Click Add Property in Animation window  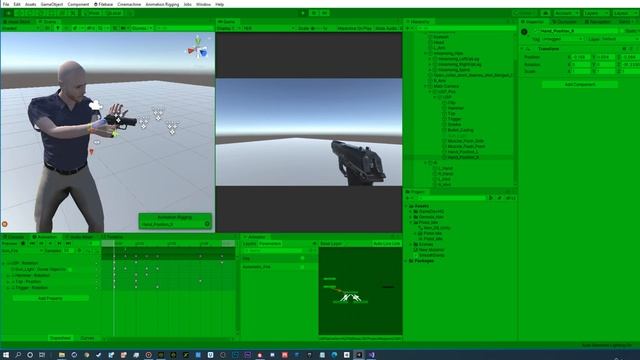click(x=50, y=298)
